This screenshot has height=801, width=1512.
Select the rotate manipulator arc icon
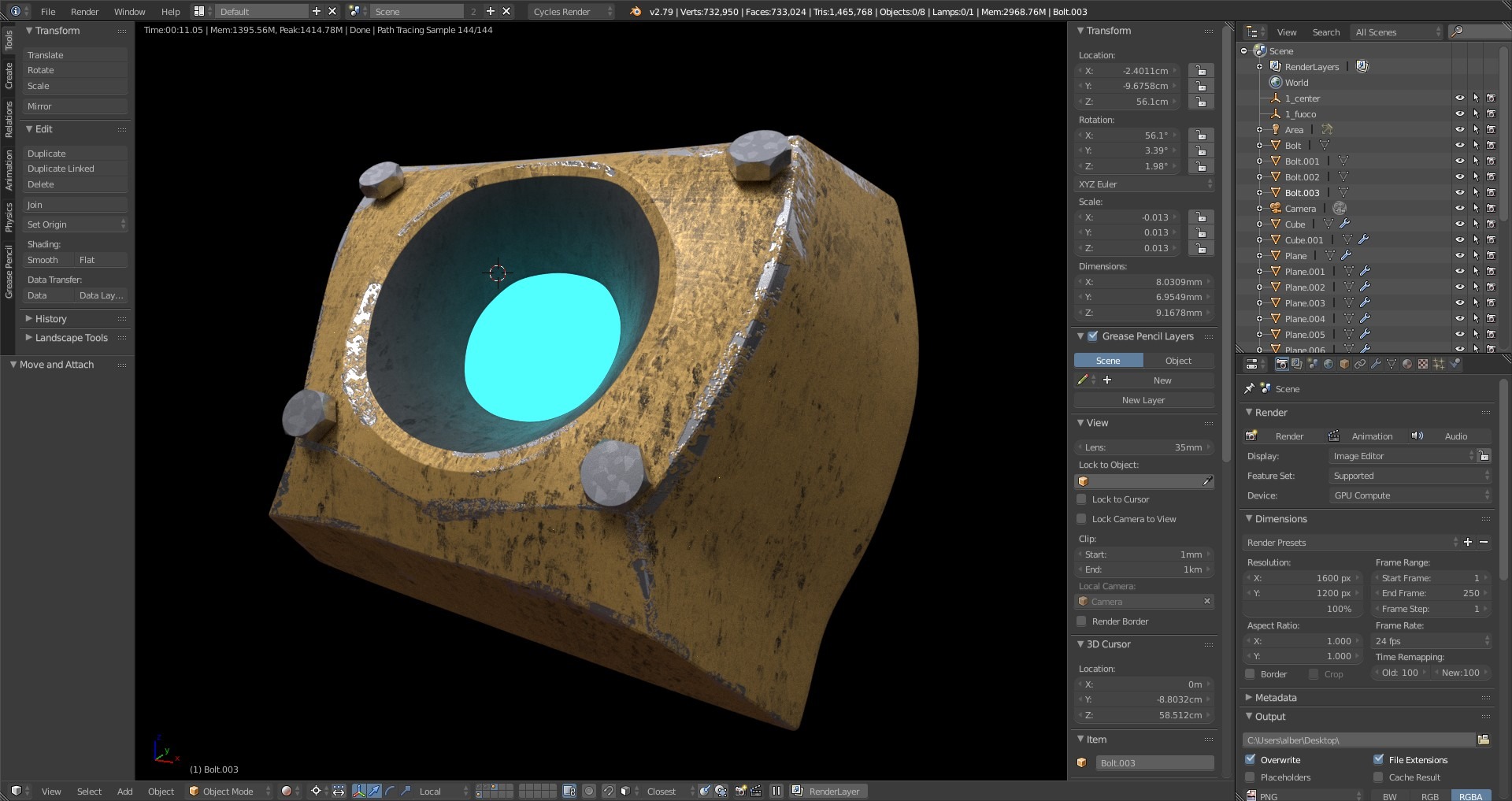coord(391,791)
